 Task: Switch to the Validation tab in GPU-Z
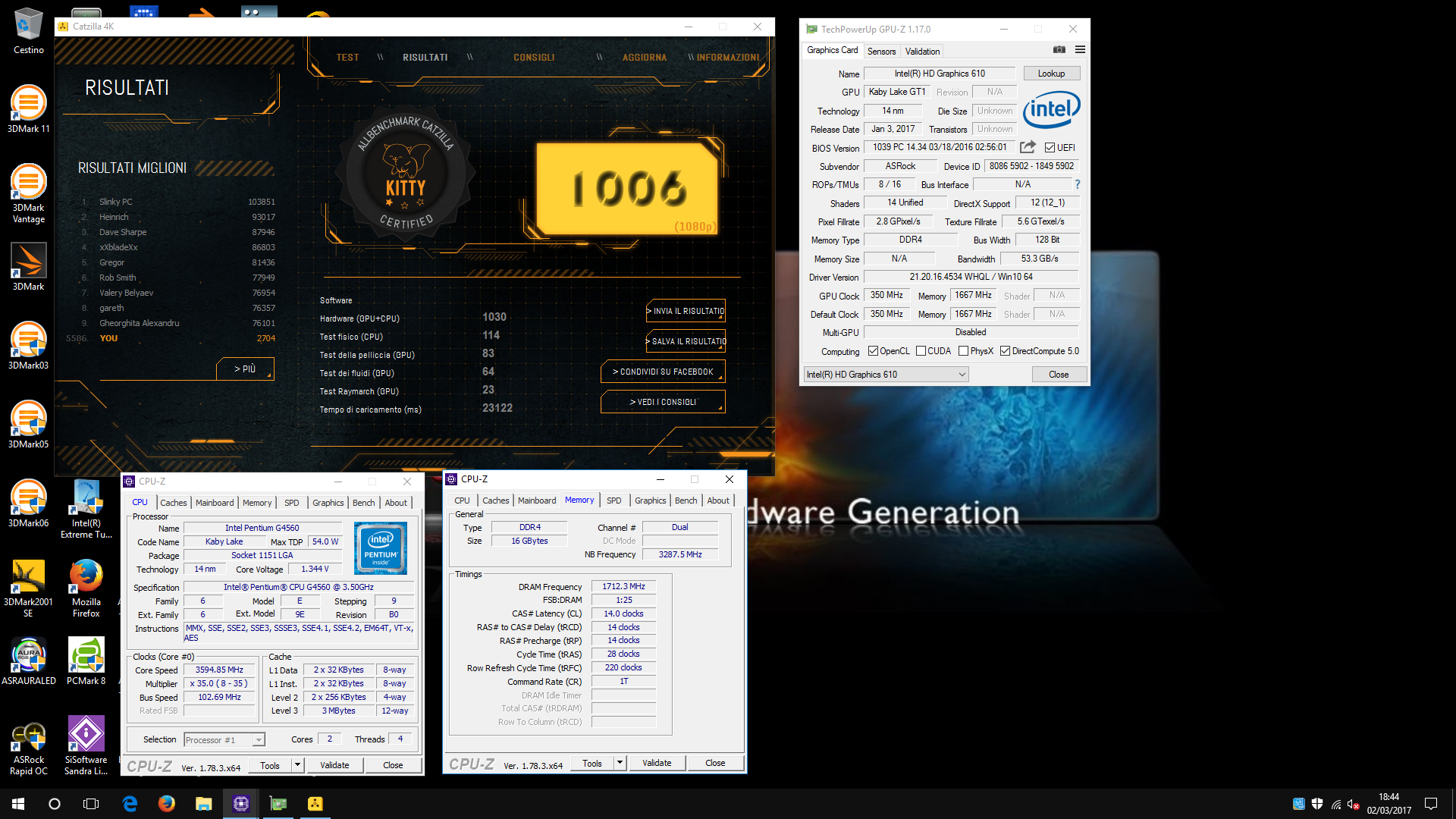coord(922,51)
